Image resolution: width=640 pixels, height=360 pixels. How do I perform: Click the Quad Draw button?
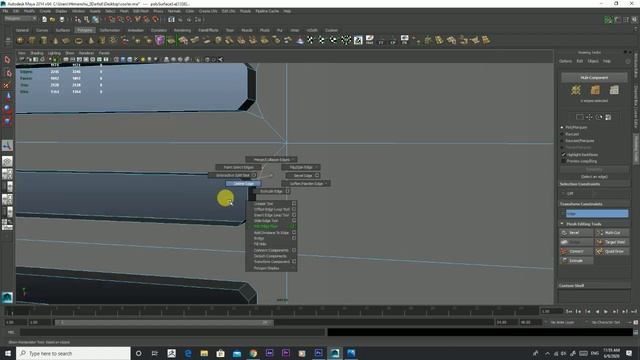click(612, 251)
